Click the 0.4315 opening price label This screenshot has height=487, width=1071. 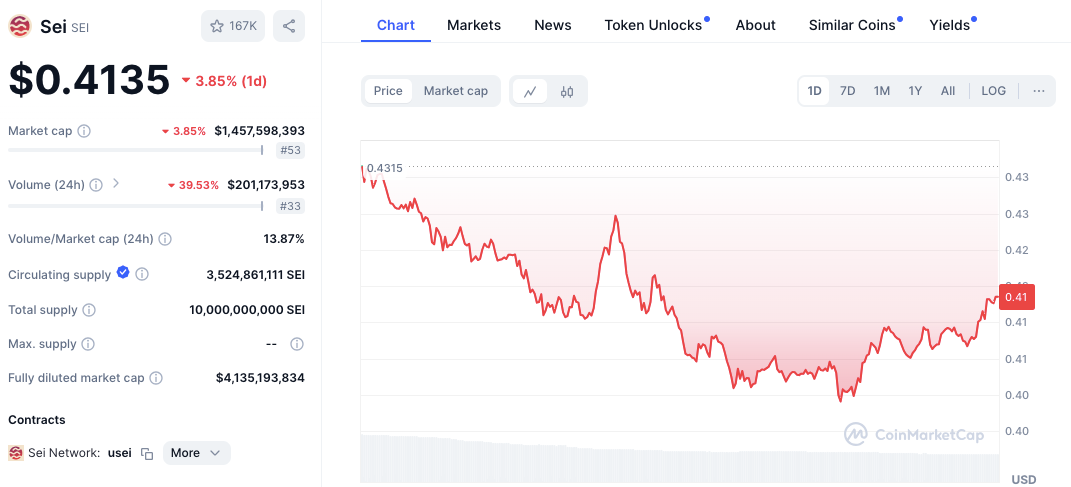tap(385, 167)
